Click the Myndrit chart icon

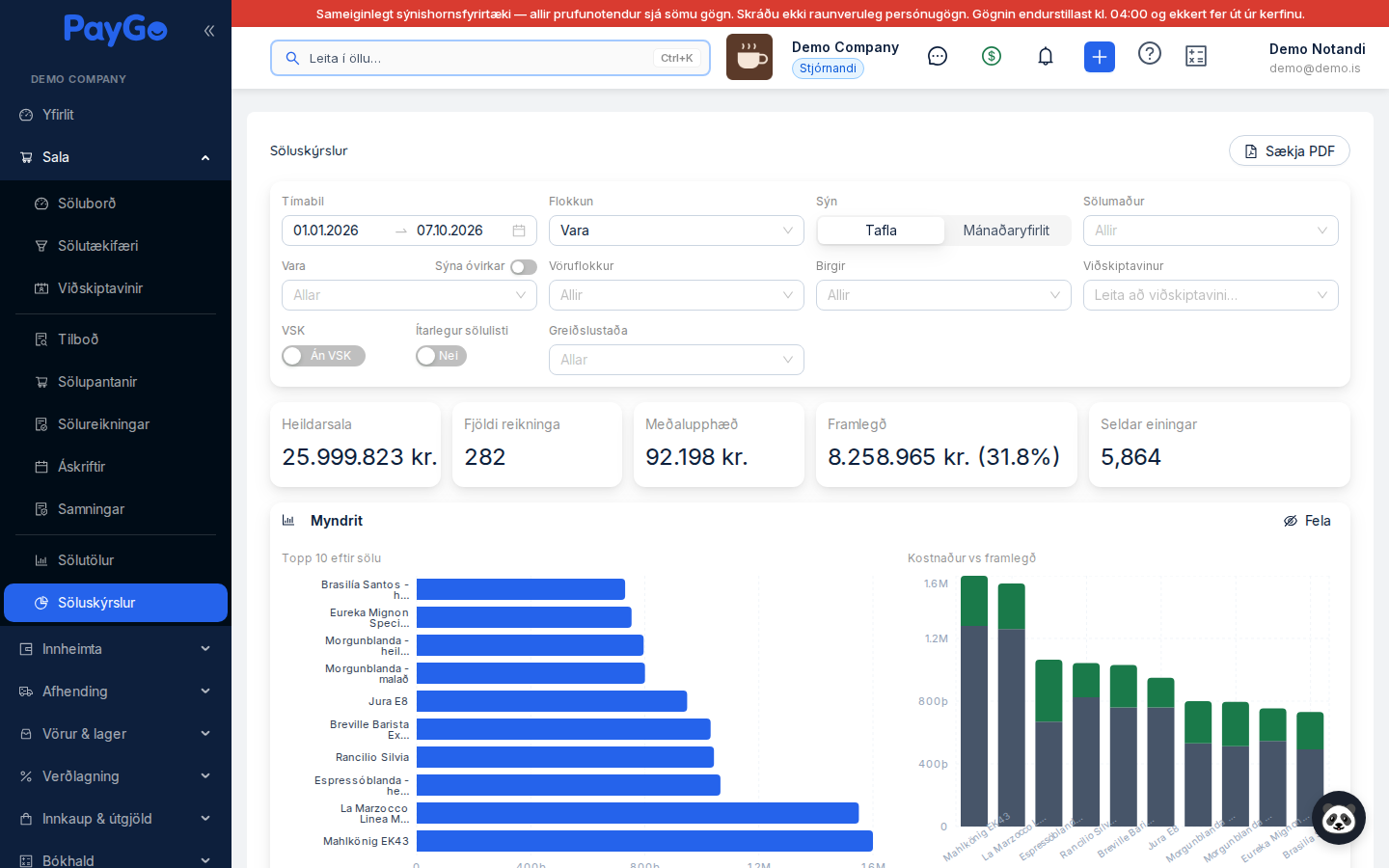pos(288,521)
